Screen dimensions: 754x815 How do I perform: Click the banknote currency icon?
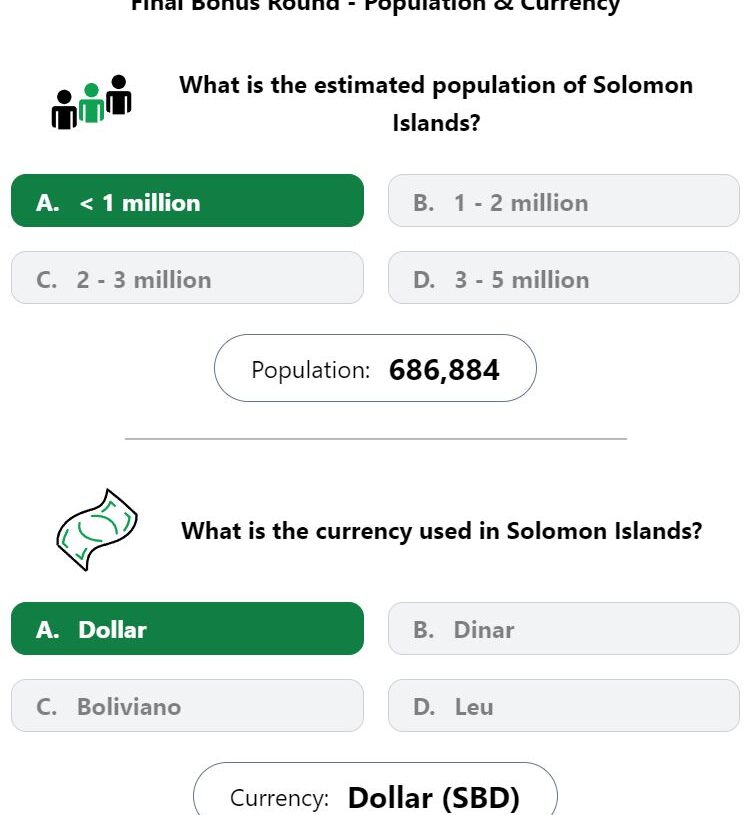click(x=97, y=530)
